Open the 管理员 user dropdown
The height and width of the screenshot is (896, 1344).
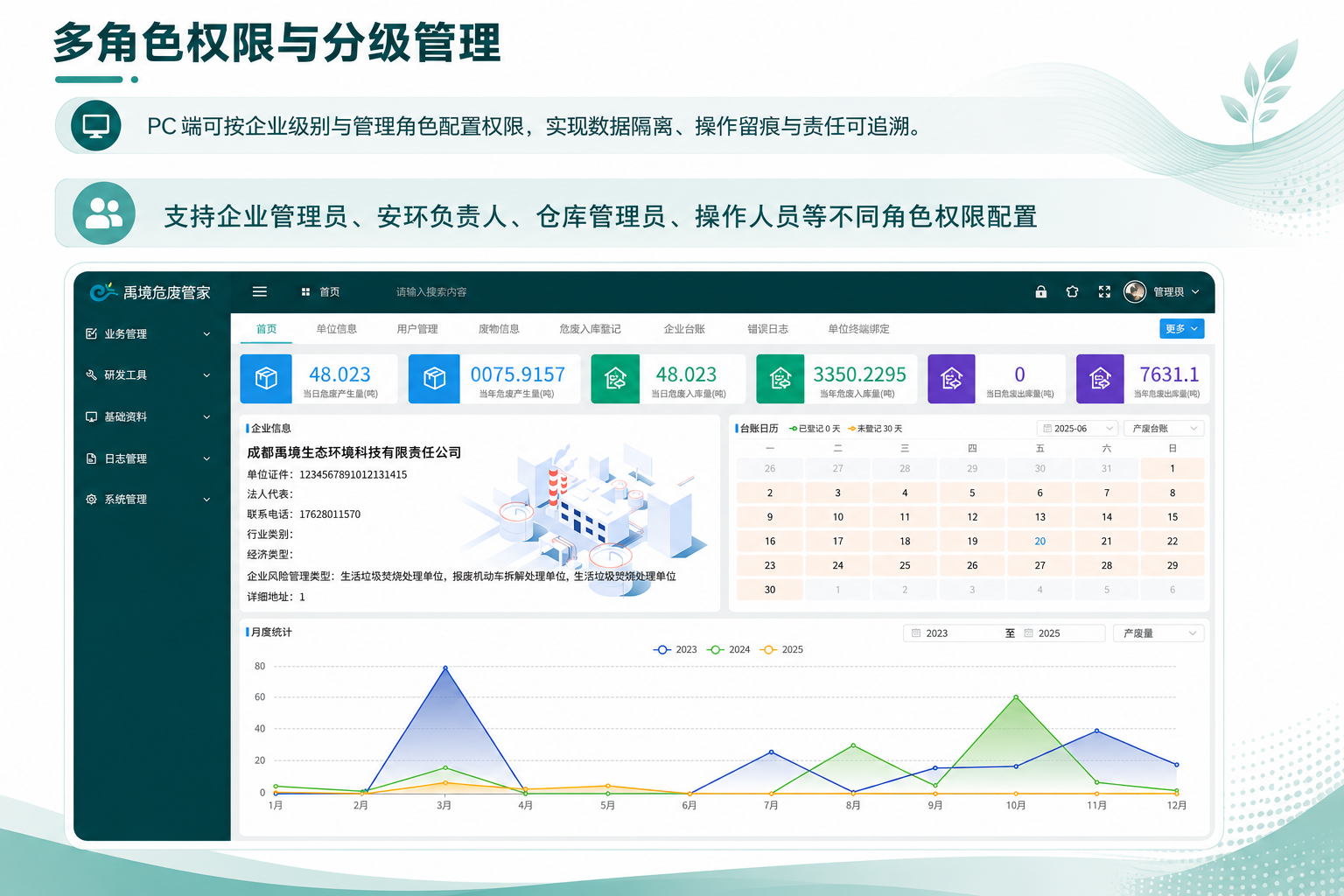tap(1176, 292)
